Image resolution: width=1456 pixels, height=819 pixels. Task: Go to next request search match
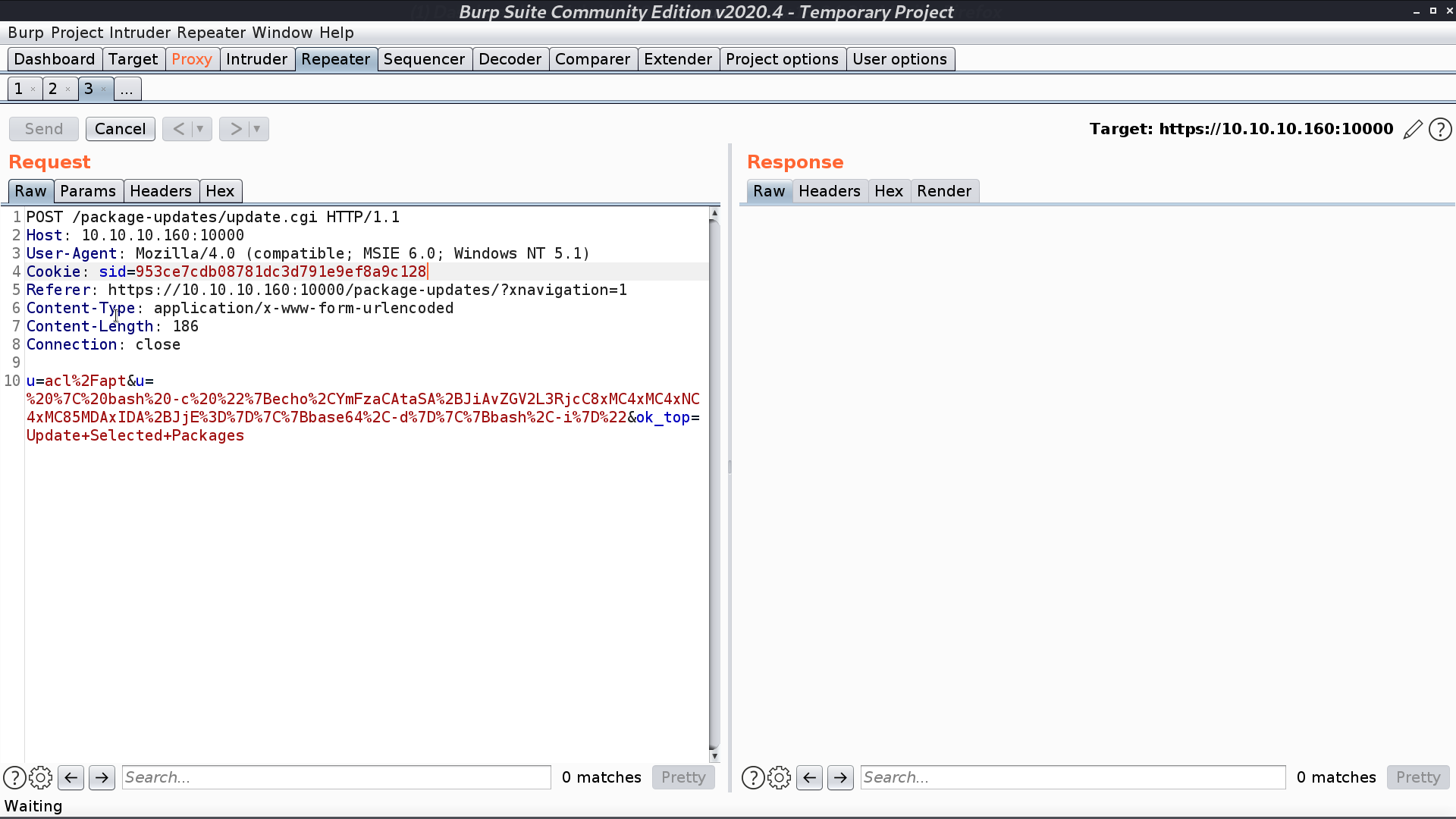pyautogui.click(x=102, y=777)
